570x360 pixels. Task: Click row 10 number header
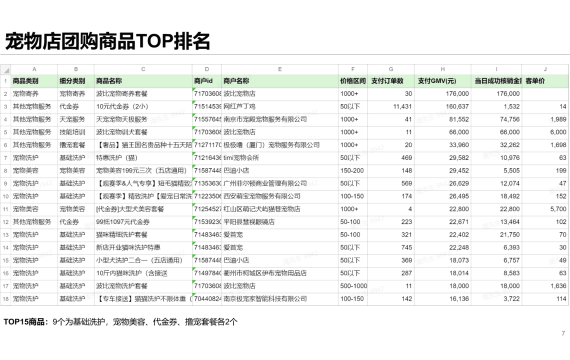click(x=5, y=196)
